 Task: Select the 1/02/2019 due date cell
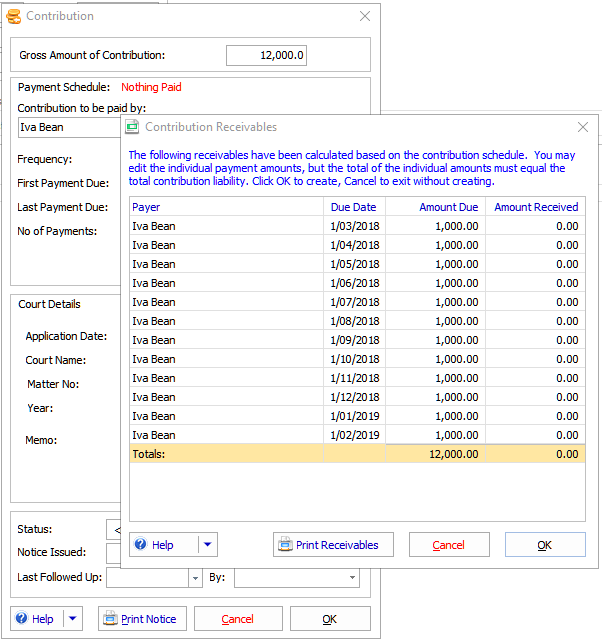pos(354,435)
